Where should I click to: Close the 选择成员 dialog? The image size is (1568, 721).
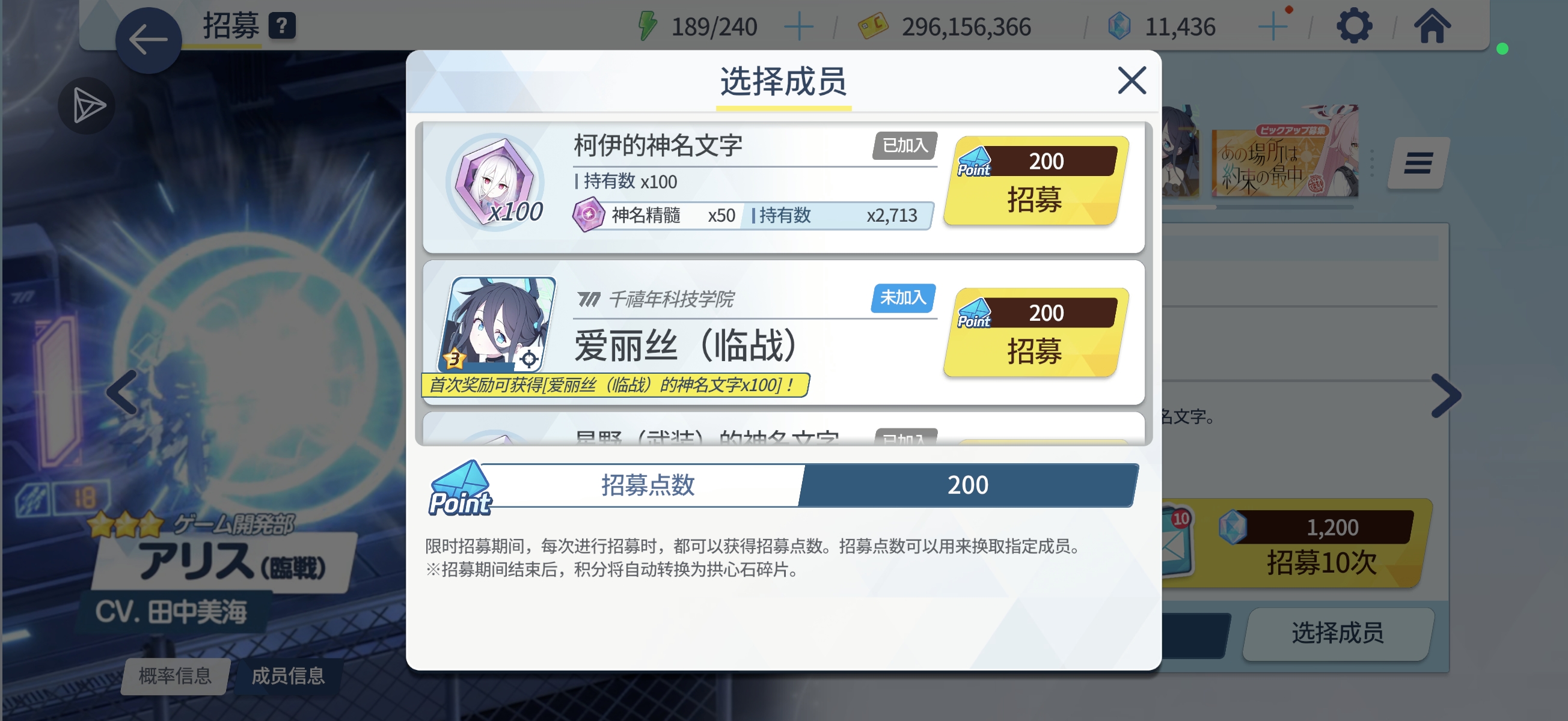tap(1132, 81)
